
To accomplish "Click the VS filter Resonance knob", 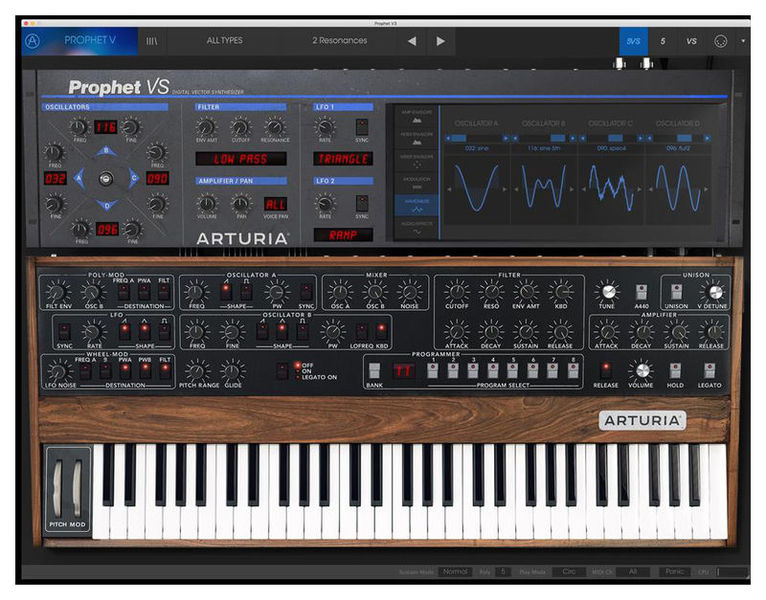I will (x=275, y=128).
